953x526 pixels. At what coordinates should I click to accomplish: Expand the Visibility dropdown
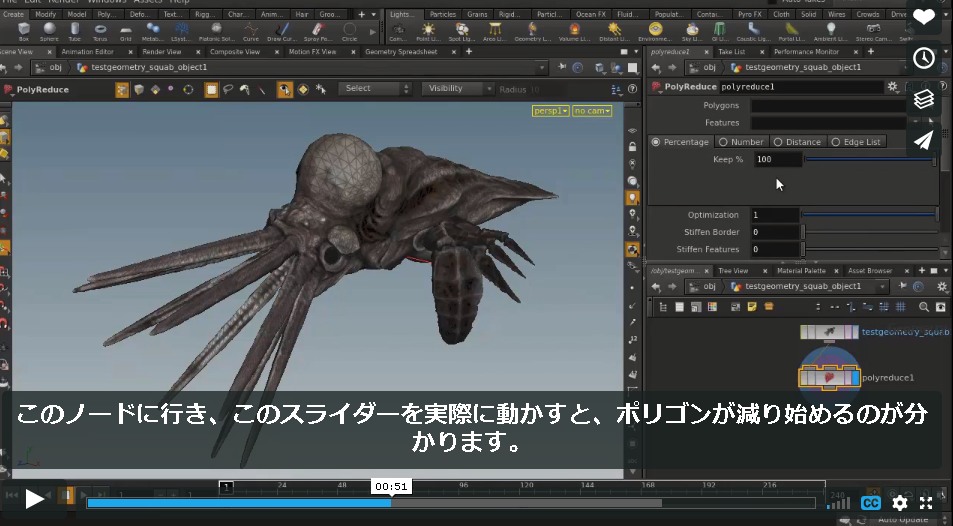457,89
